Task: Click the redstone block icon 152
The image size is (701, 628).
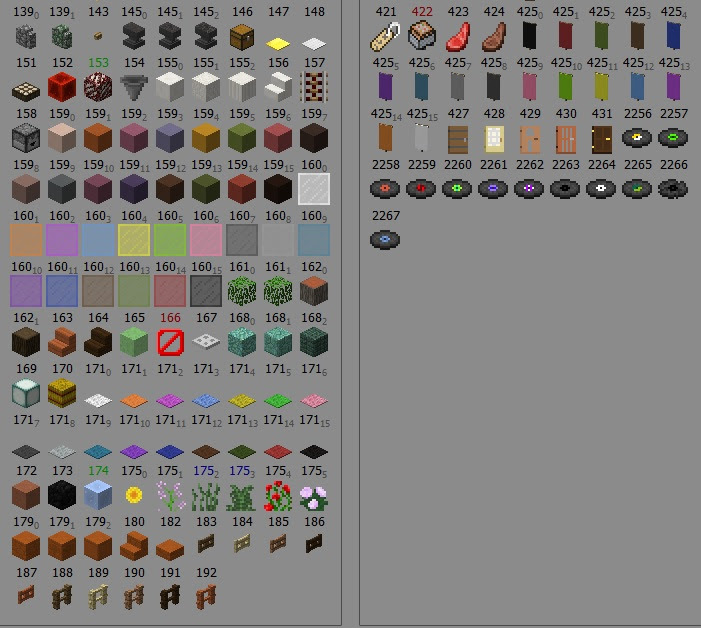Action: coord(62,87)
